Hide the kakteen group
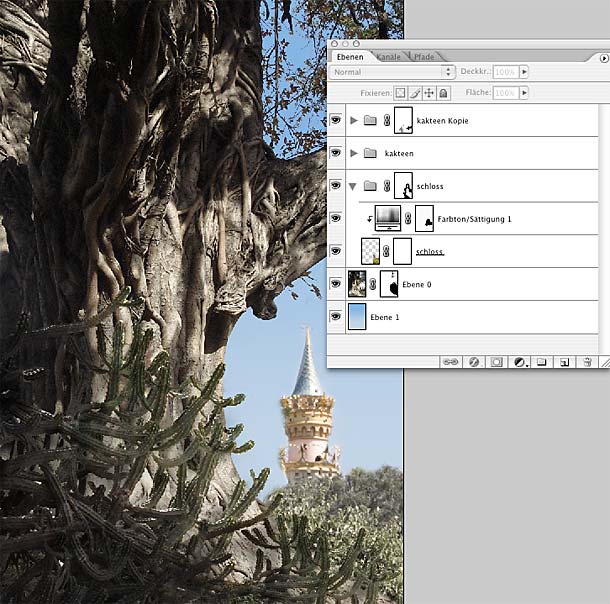The image size is (610, 604). tap(336, 152)
